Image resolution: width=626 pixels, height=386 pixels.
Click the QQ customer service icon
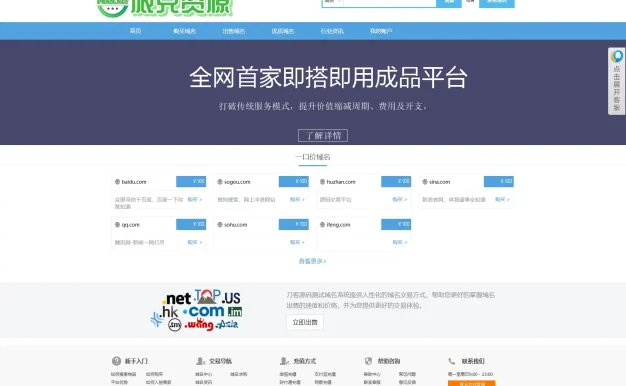pyautogui.click(x=617, y=56)
